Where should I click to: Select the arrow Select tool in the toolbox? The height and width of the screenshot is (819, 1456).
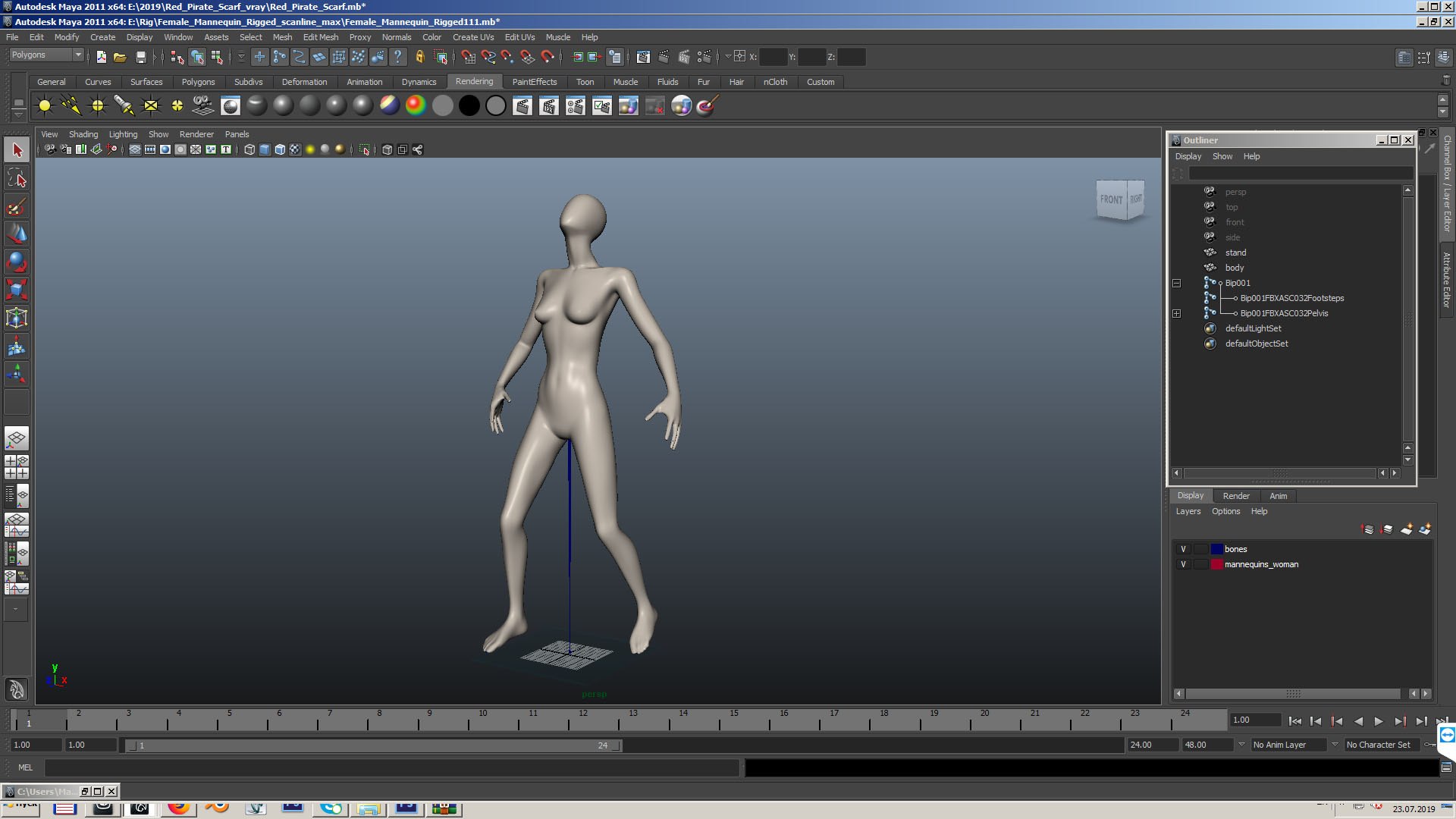coord(17,150)
